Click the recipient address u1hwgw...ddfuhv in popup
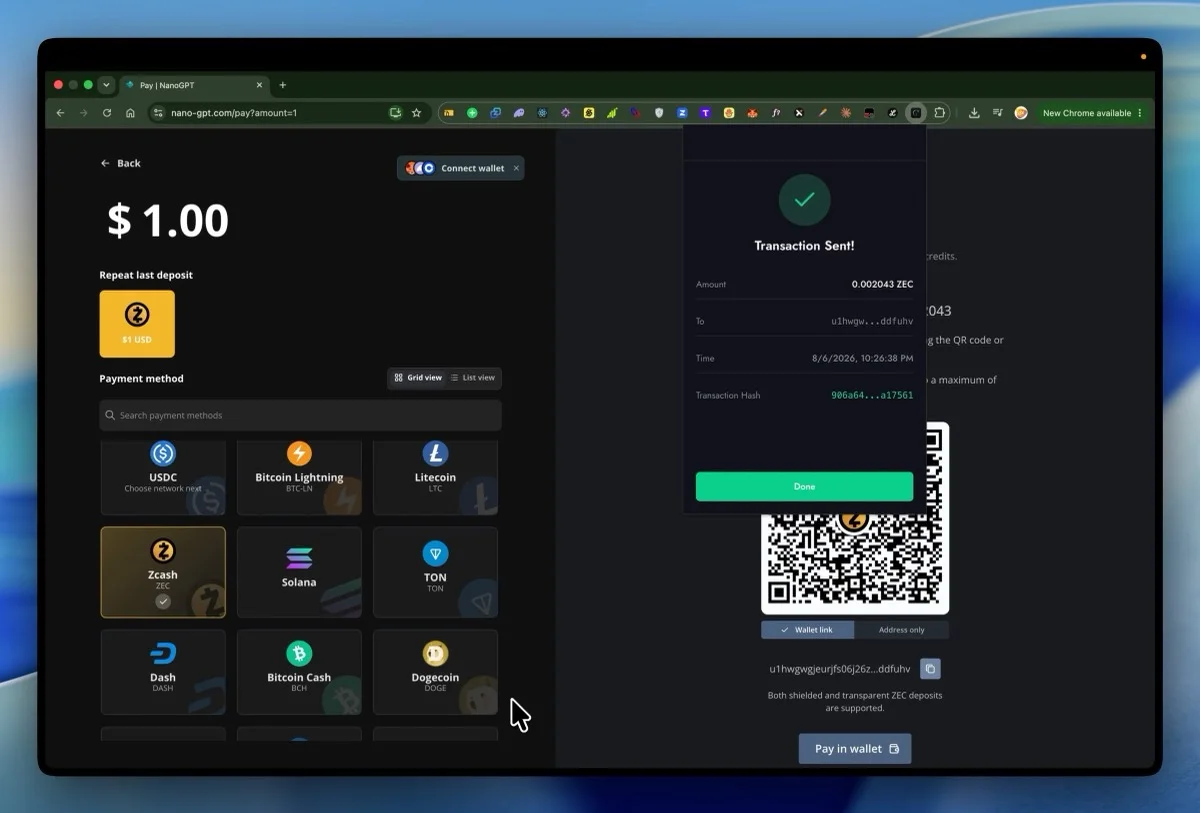Viewport: 1200px width, 813px height. 872,321
